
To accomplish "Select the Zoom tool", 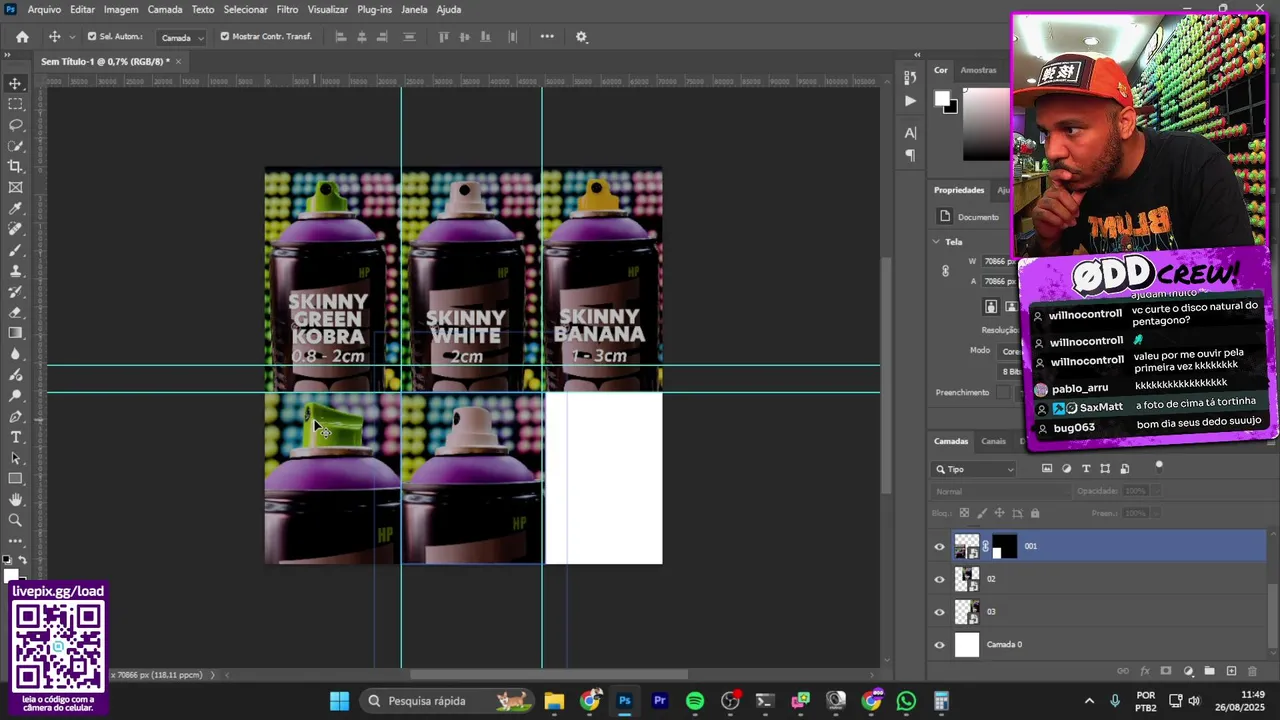I will [15, 520].
